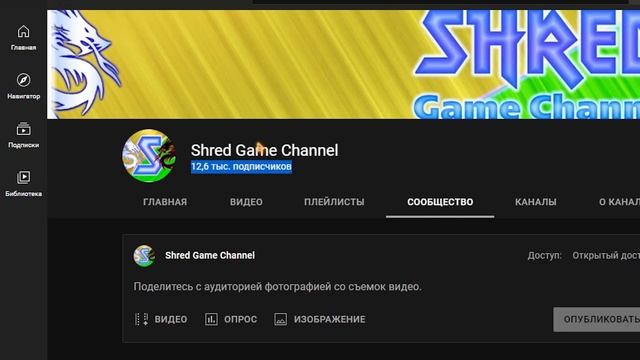This screenshot has width=640, height=360.
Task: Select the СООБЩЕСТВО tab
Action: tap(440, 202)
